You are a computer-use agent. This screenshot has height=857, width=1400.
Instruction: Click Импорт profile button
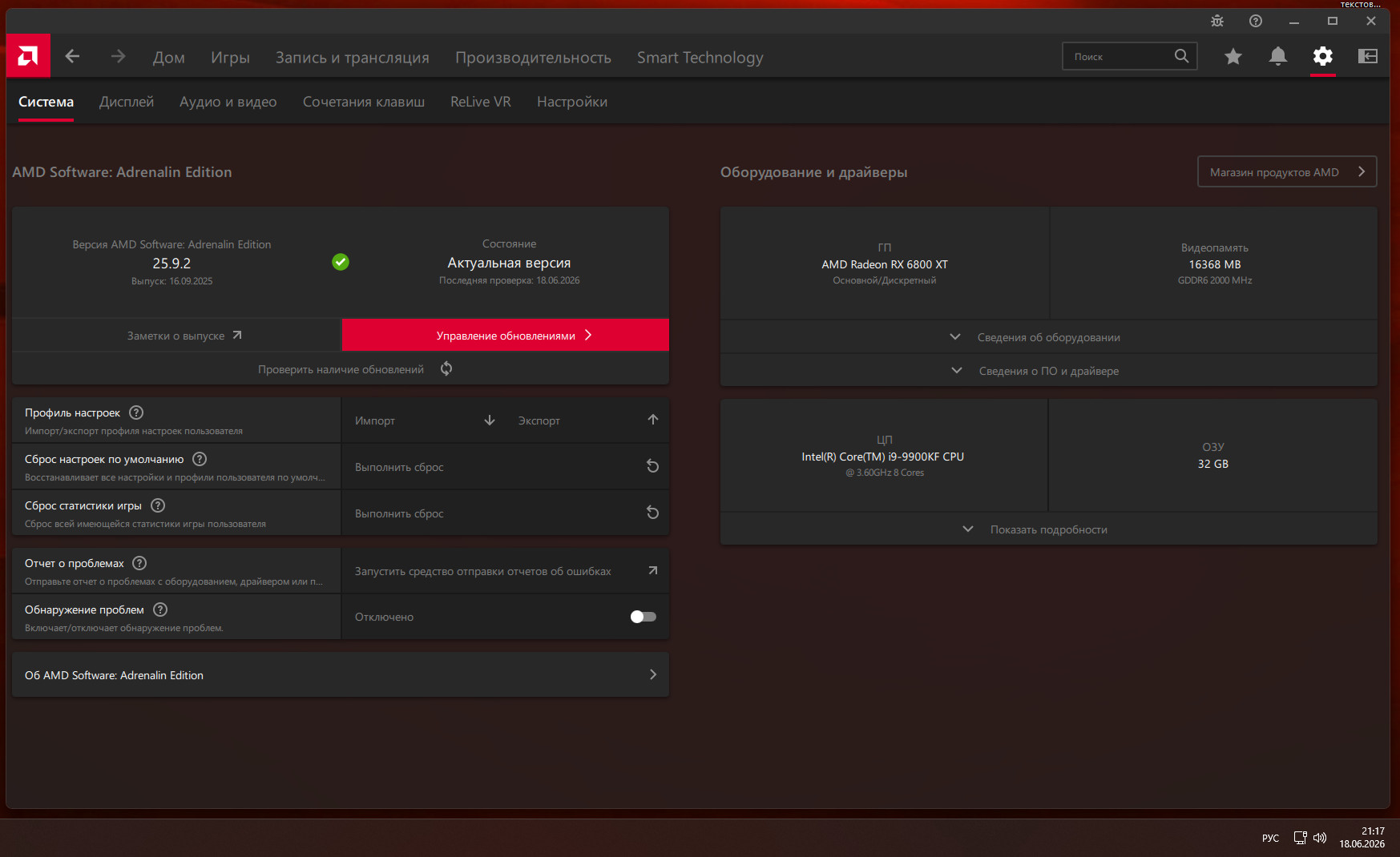[x=424, y=420]
